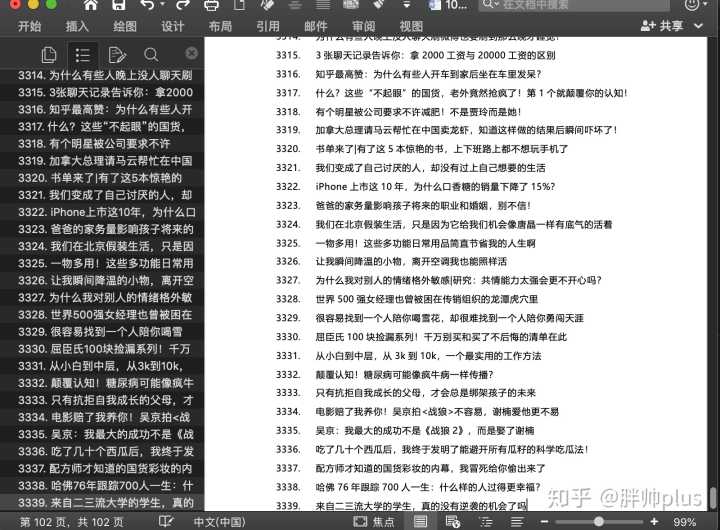The height and width of the screenshot is (530, 720).
Task: Click the Word document title icon
Action: pyautogui.click(x=434, y=5)
